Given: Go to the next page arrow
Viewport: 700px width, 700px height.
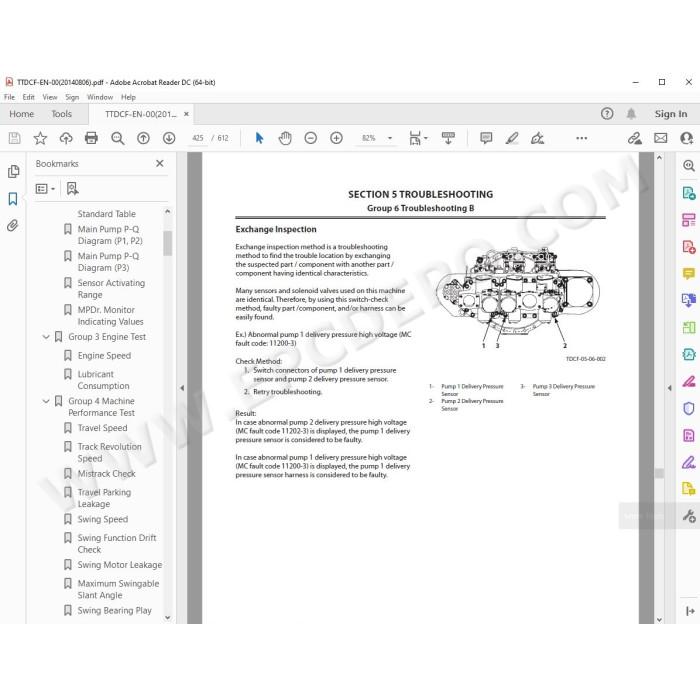Looking at the screenshot, I should click(x=169, y=138).
